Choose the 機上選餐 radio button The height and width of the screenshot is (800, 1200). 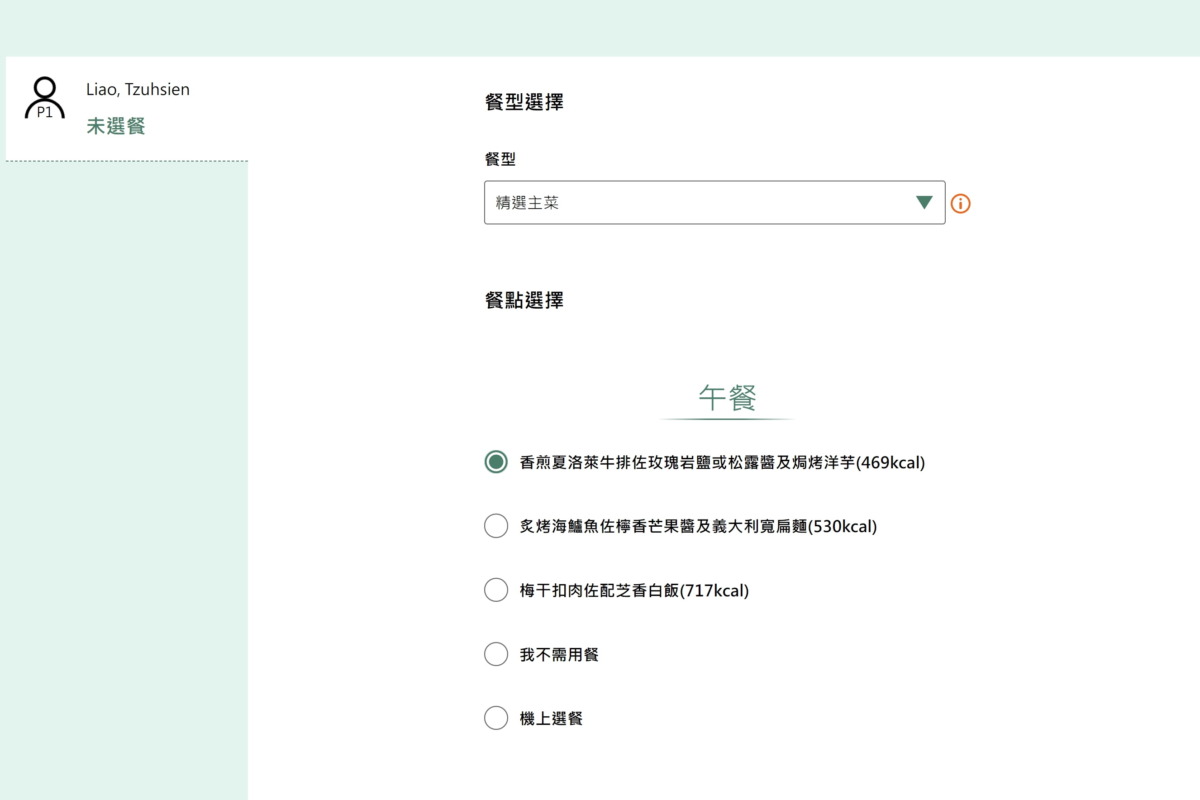tap(496, 718)
